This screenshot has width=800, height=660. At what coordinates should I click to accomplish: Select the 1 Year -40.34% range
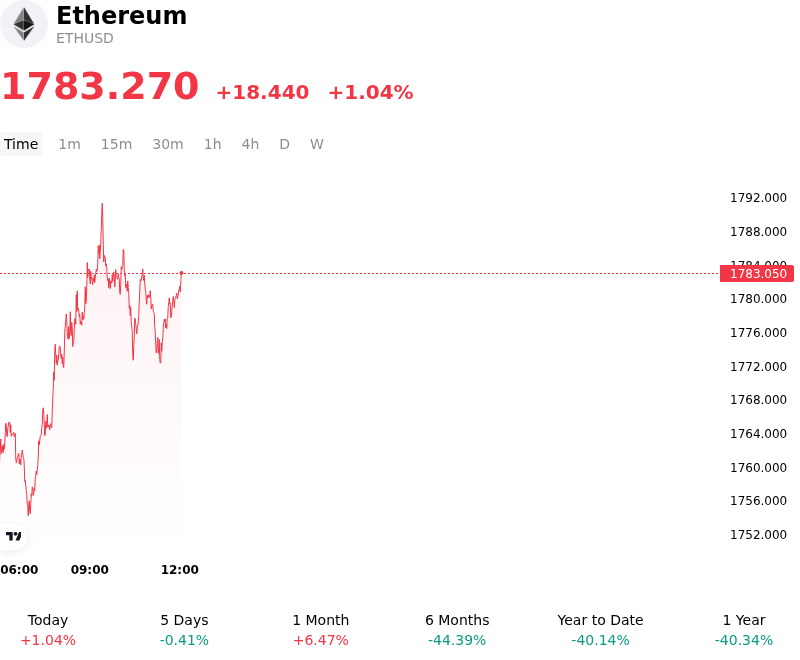point(744,630)
